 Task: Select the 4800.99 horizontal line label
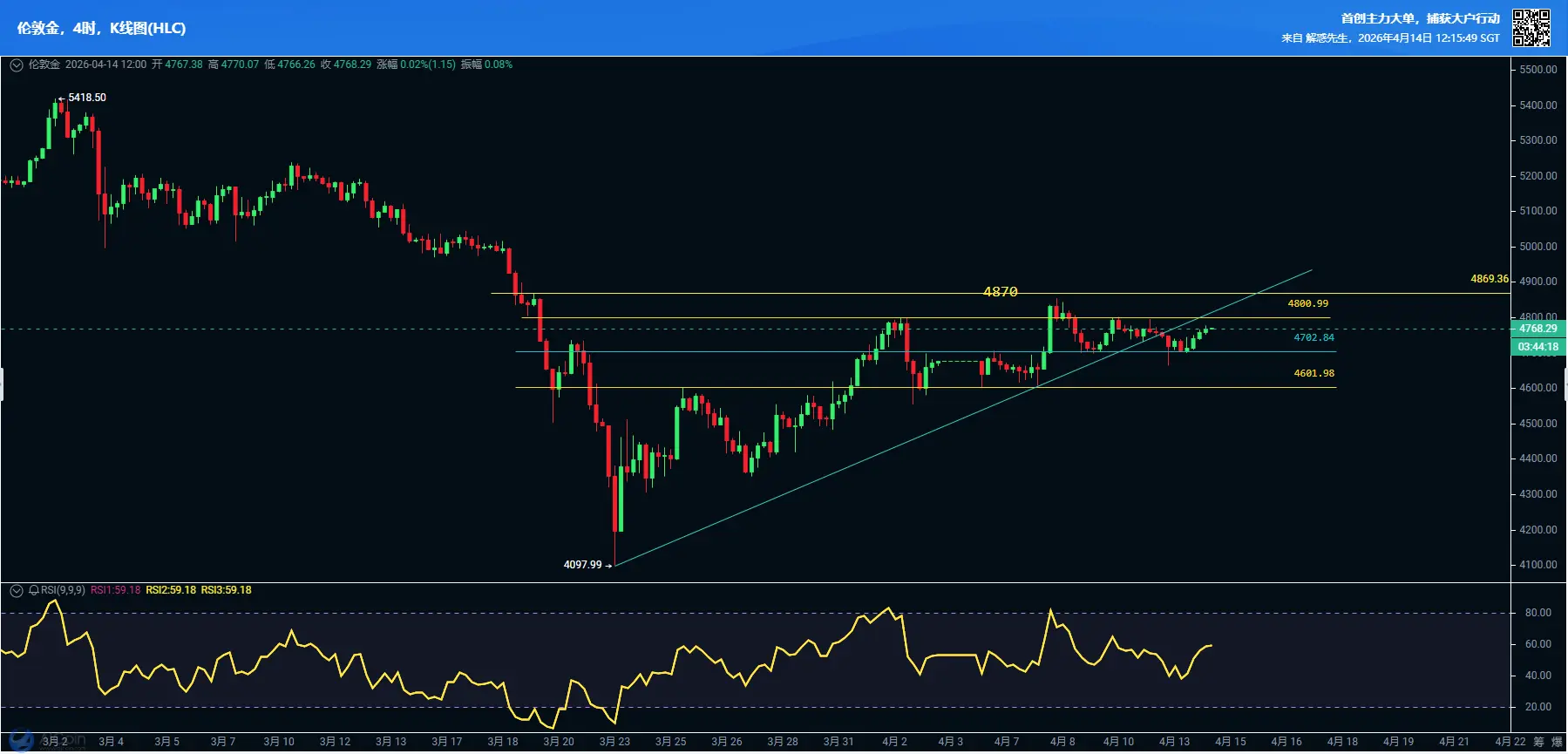point(1308,303)
